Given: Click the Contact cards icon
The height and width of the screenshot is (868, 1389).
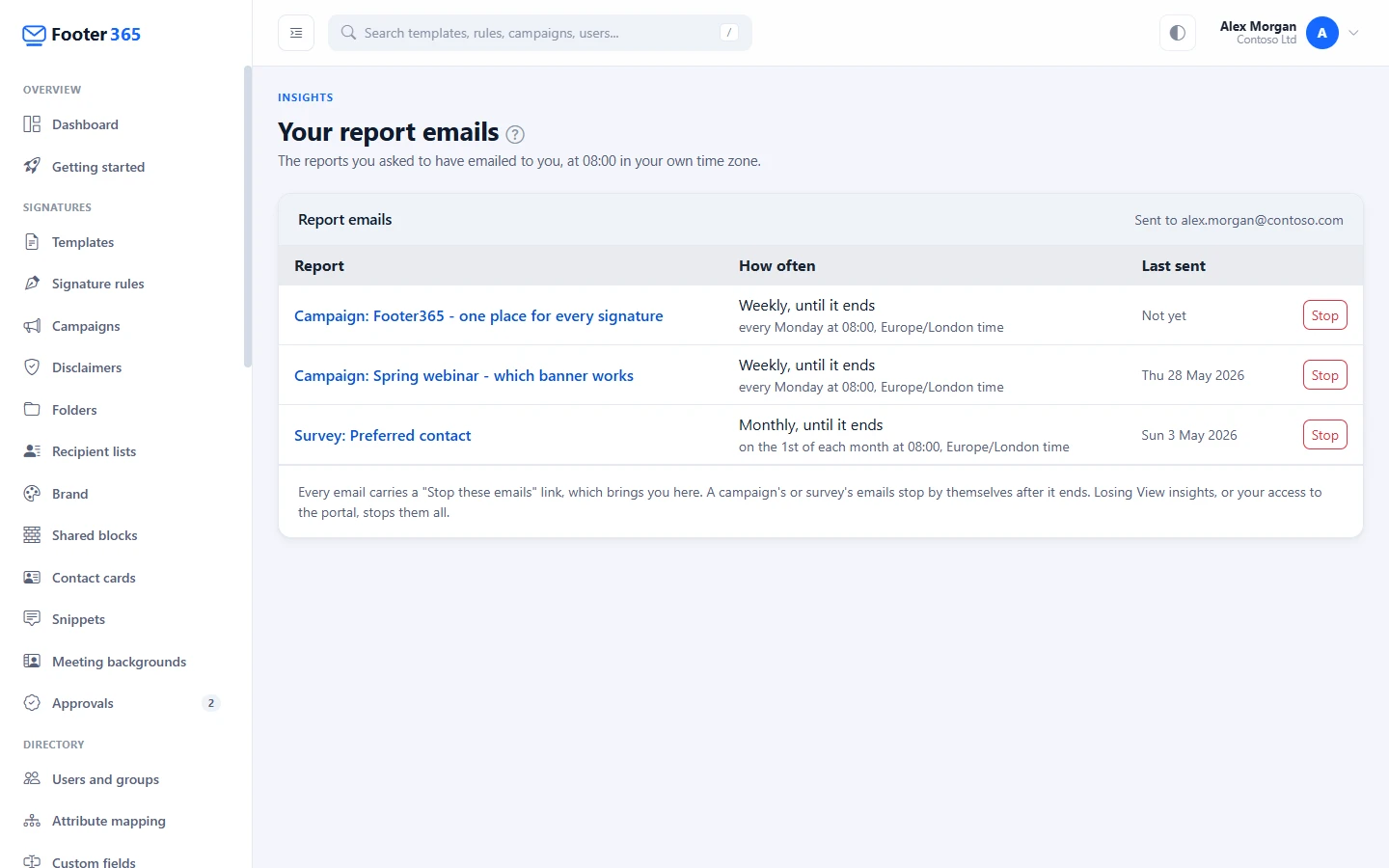Looking at the screenshot, I should pos(32,577).
